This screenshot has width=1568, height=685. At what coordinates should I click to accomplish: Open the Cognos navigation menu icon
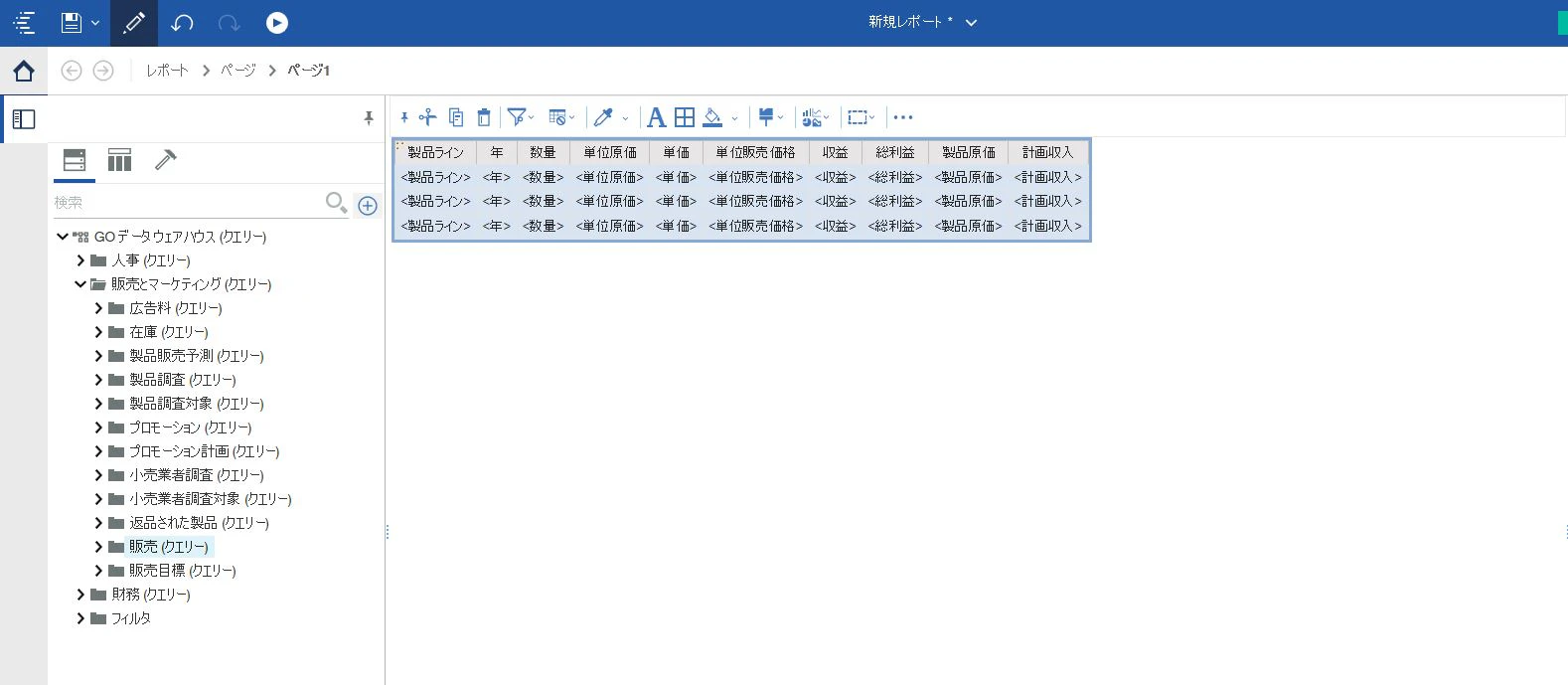(24, 23)
